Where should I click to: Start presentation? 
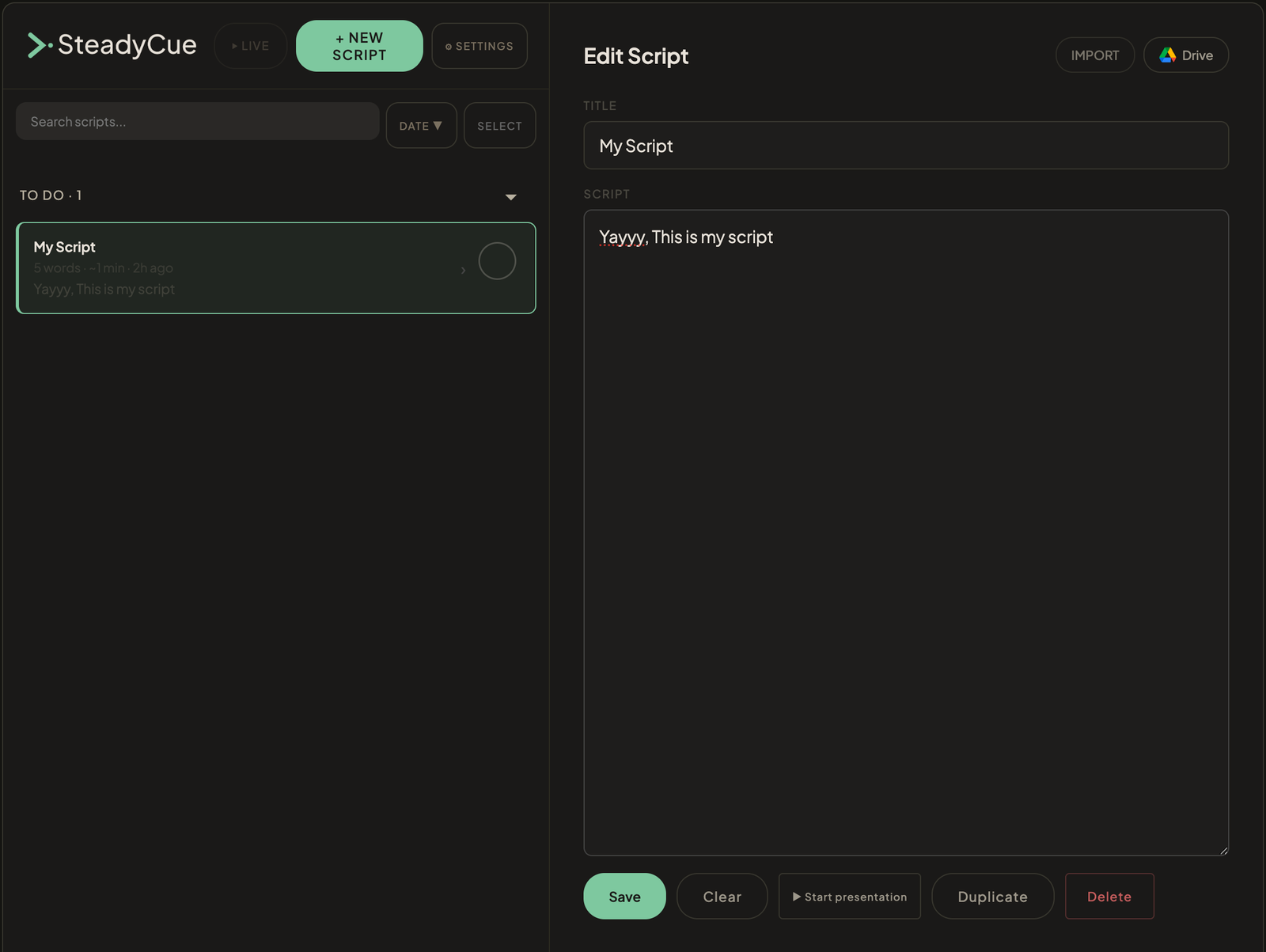(x=850, y=897)
